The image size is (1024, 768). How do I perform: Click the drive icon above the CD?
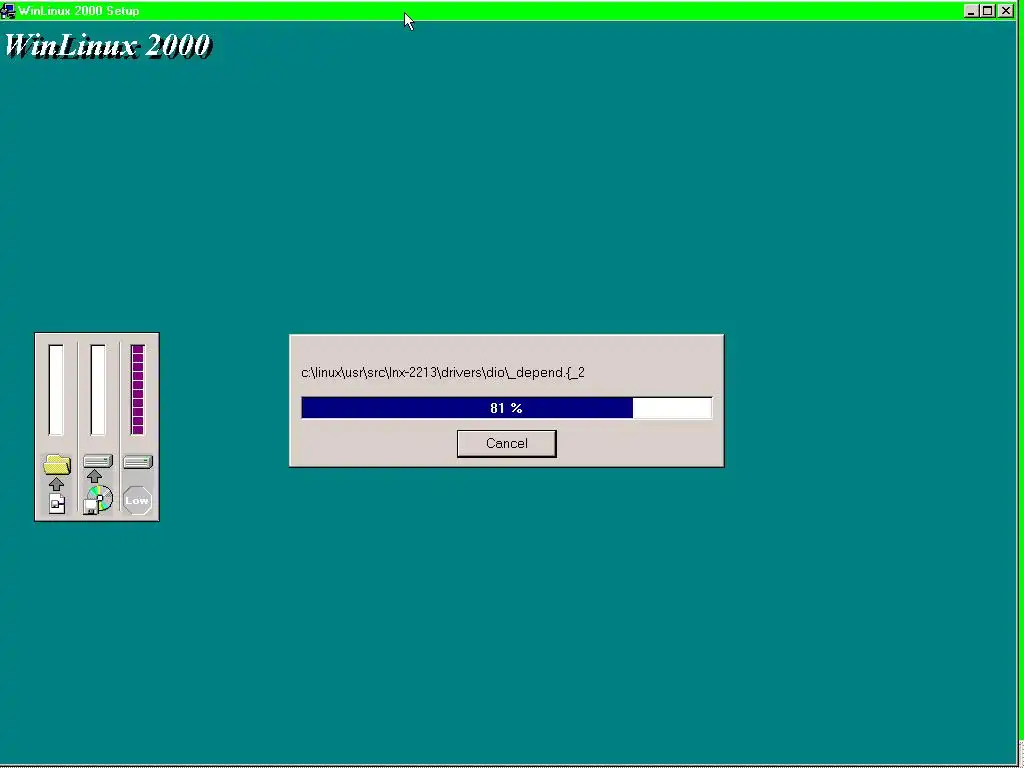[98, 461]
